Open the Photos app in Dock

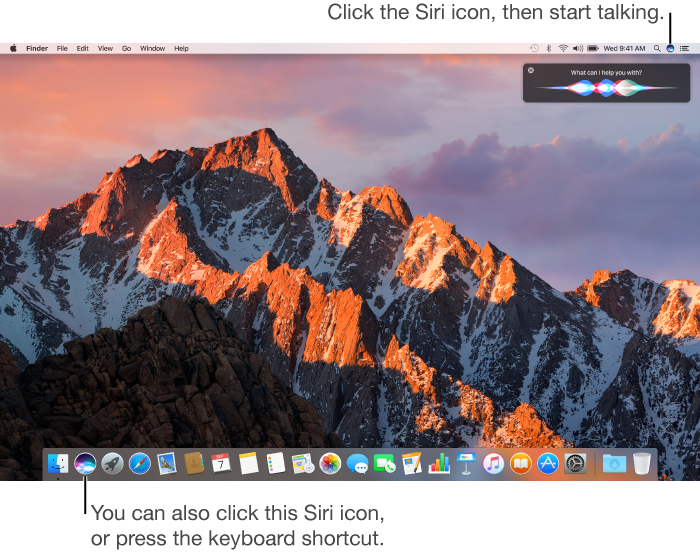point(330,463)
